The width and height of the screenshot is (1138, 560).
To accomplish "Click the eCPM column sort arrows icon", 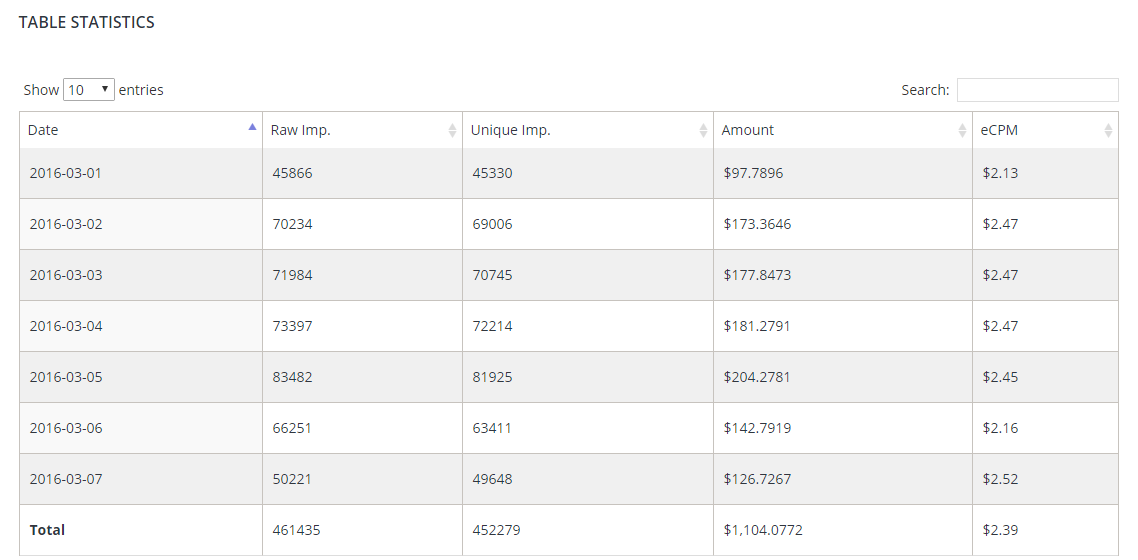I will pos(1108,130).
